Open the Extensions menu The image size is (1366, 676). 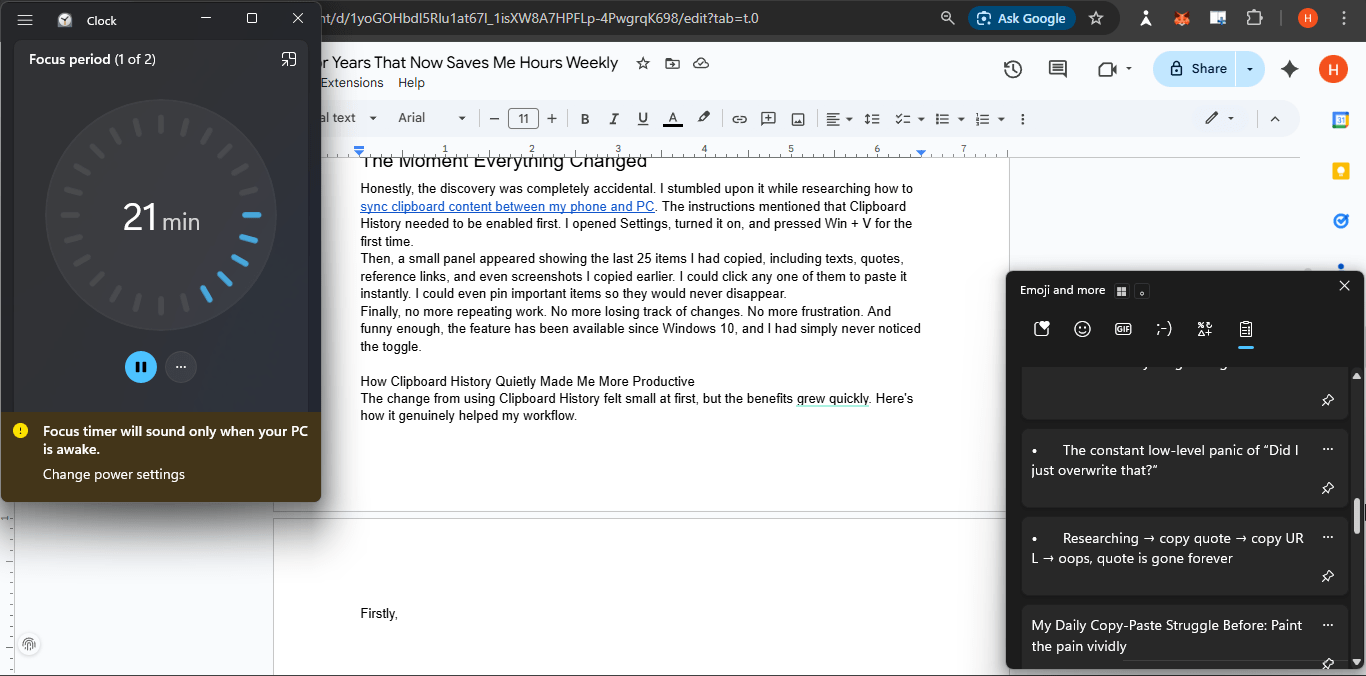(x=352, y=83)
